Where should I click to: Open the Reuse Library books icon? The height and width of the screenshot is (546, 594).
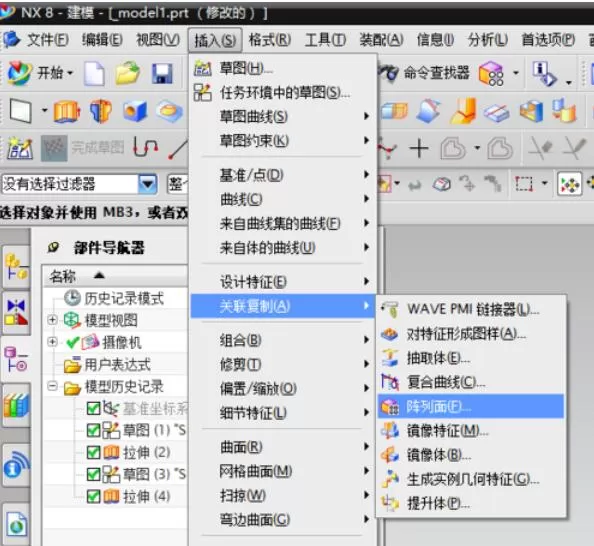click(16, 405)
